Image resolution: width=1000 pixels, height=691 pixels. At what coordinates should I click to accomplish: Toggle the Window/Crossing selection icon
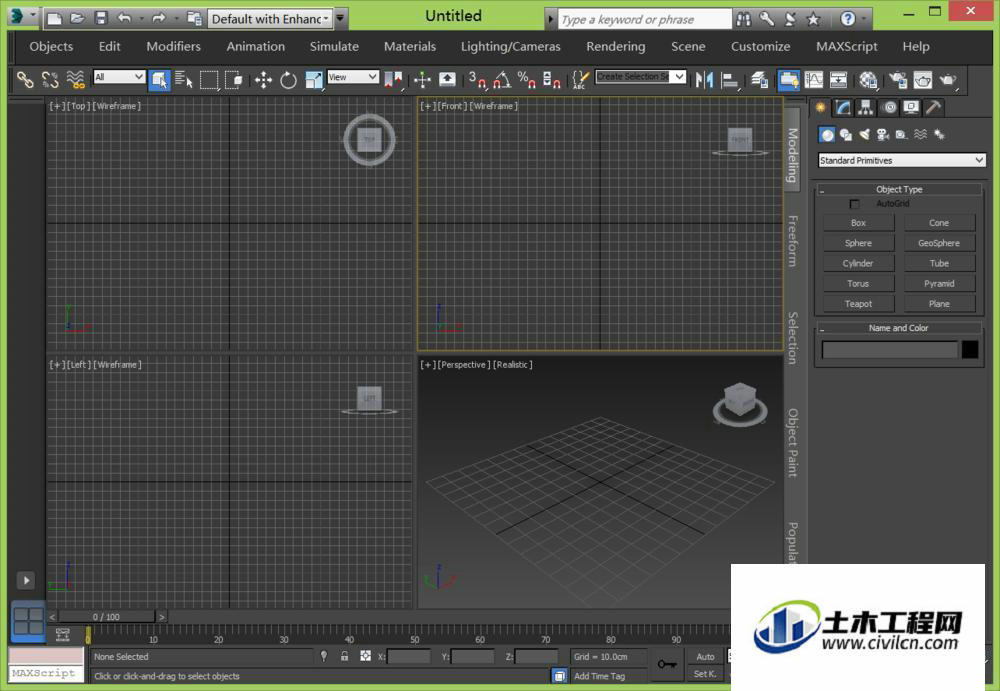[233, 80]
